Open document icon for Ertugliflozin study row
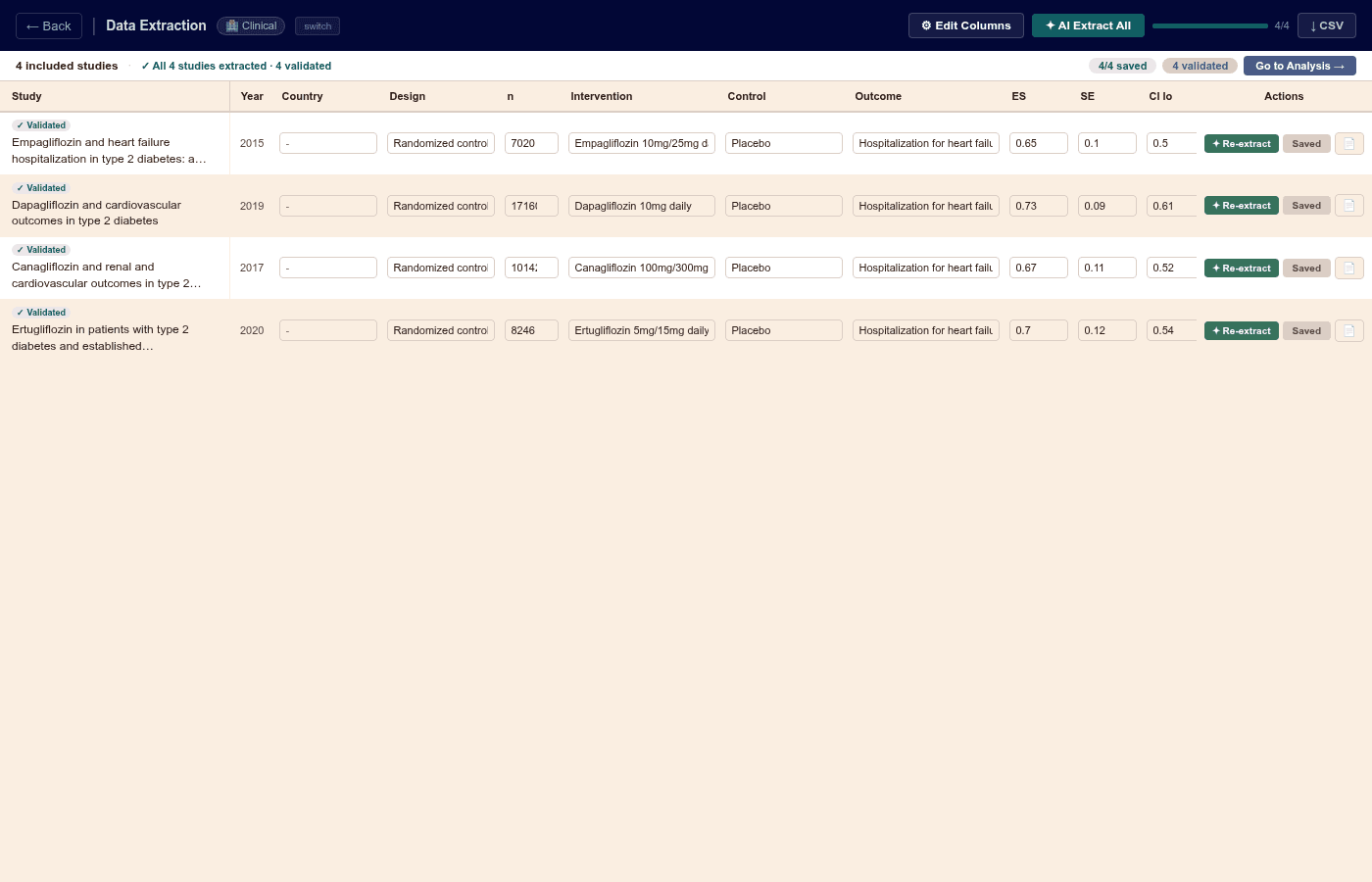 (1349, 330)
